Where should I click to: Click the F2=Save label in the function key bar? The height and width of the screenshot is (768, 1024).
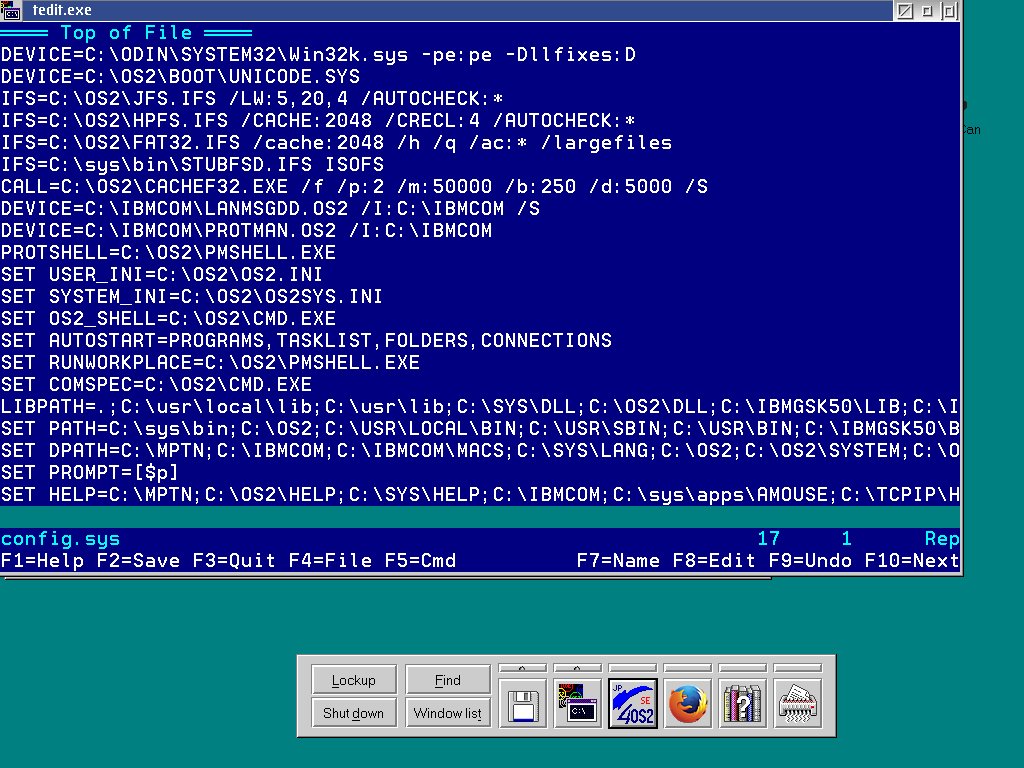138,561
